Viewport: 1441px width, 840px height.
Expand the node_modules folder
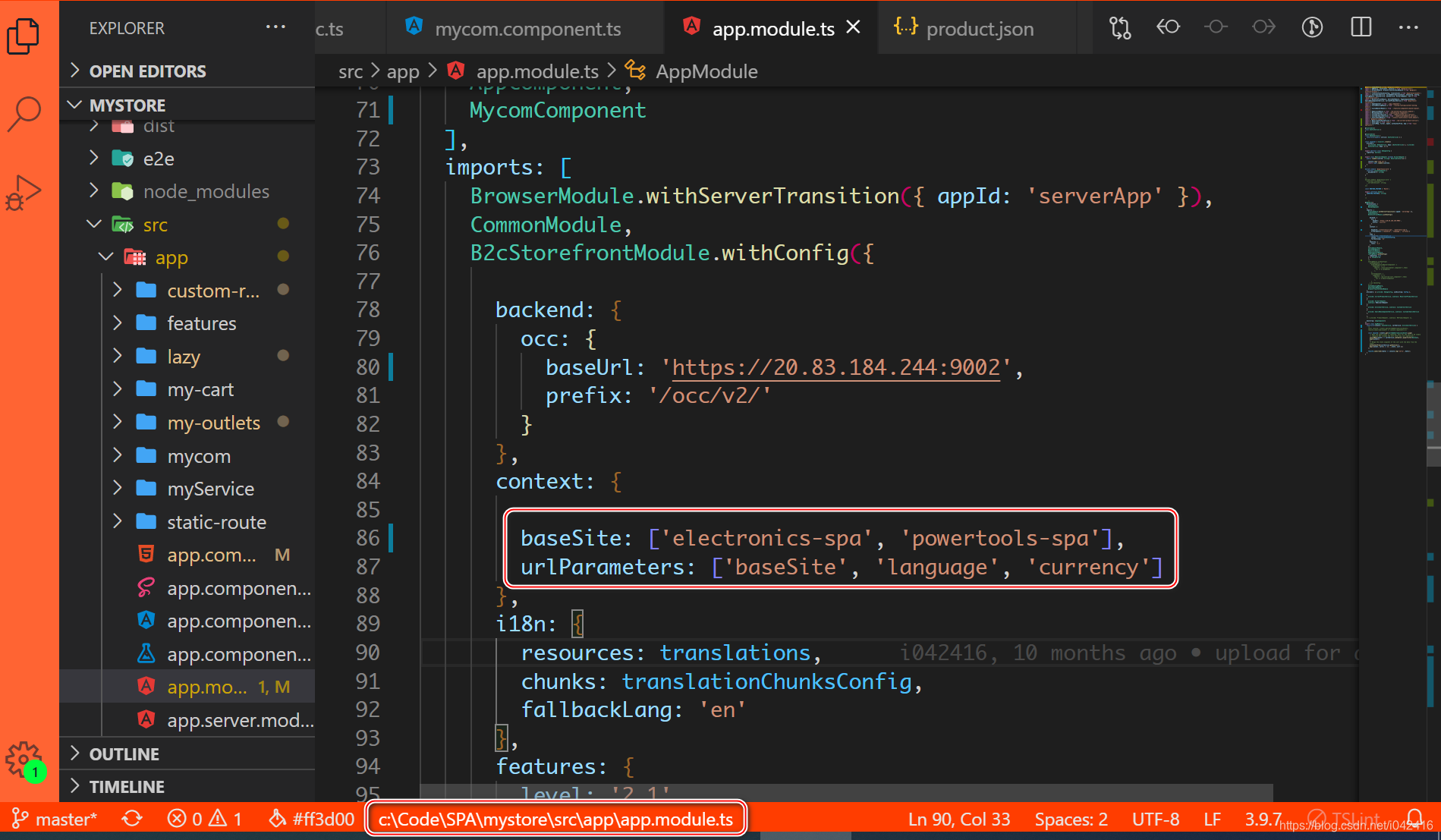click(187, 191)
